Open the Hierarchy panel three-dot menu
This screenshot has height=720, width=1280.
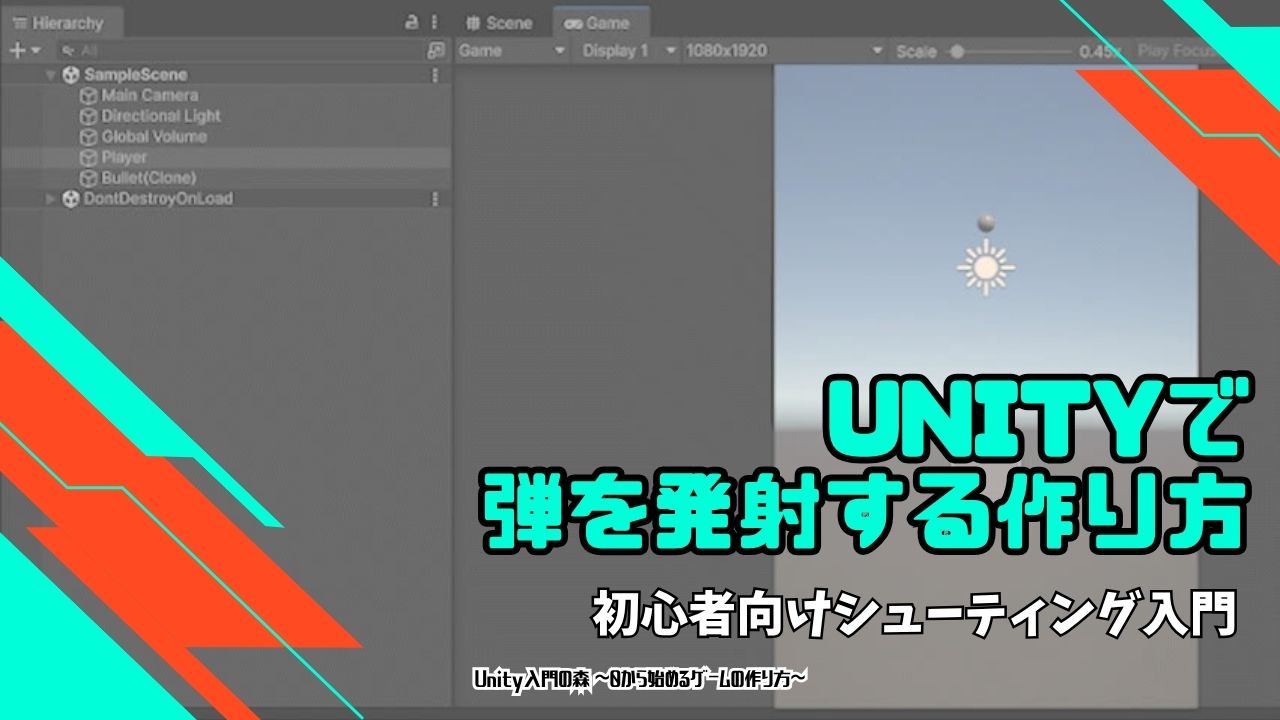[433, 22]
